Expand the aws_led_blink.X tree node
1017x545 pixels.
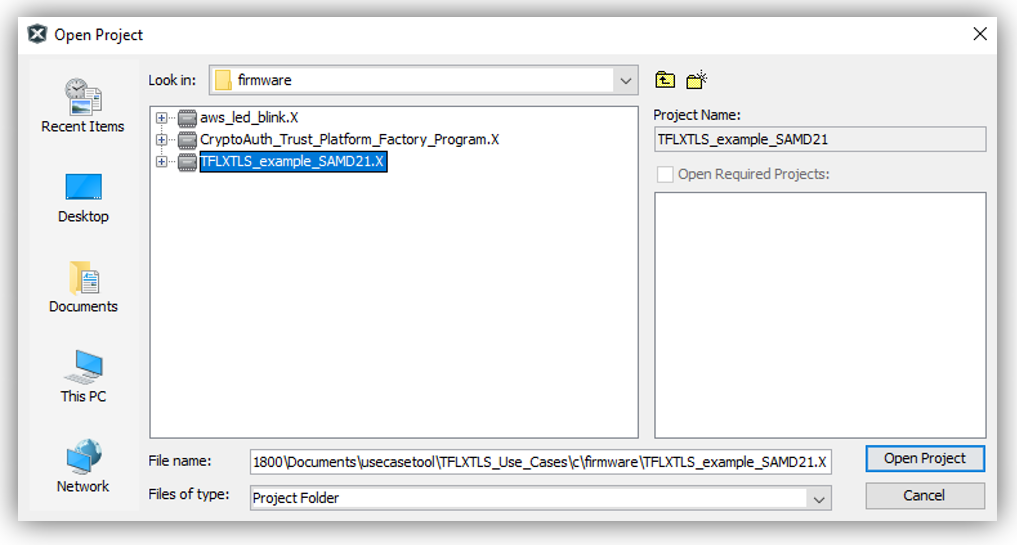tap(162, 118)
